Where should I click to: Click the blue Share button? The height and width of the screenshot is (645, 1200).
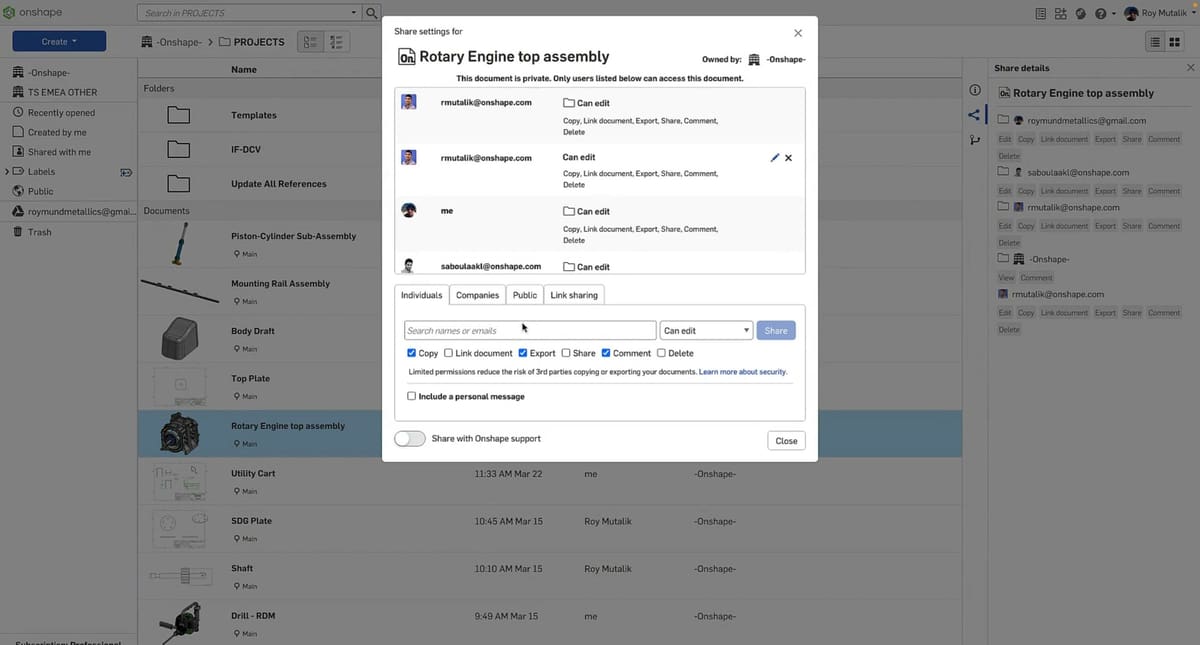776,330
